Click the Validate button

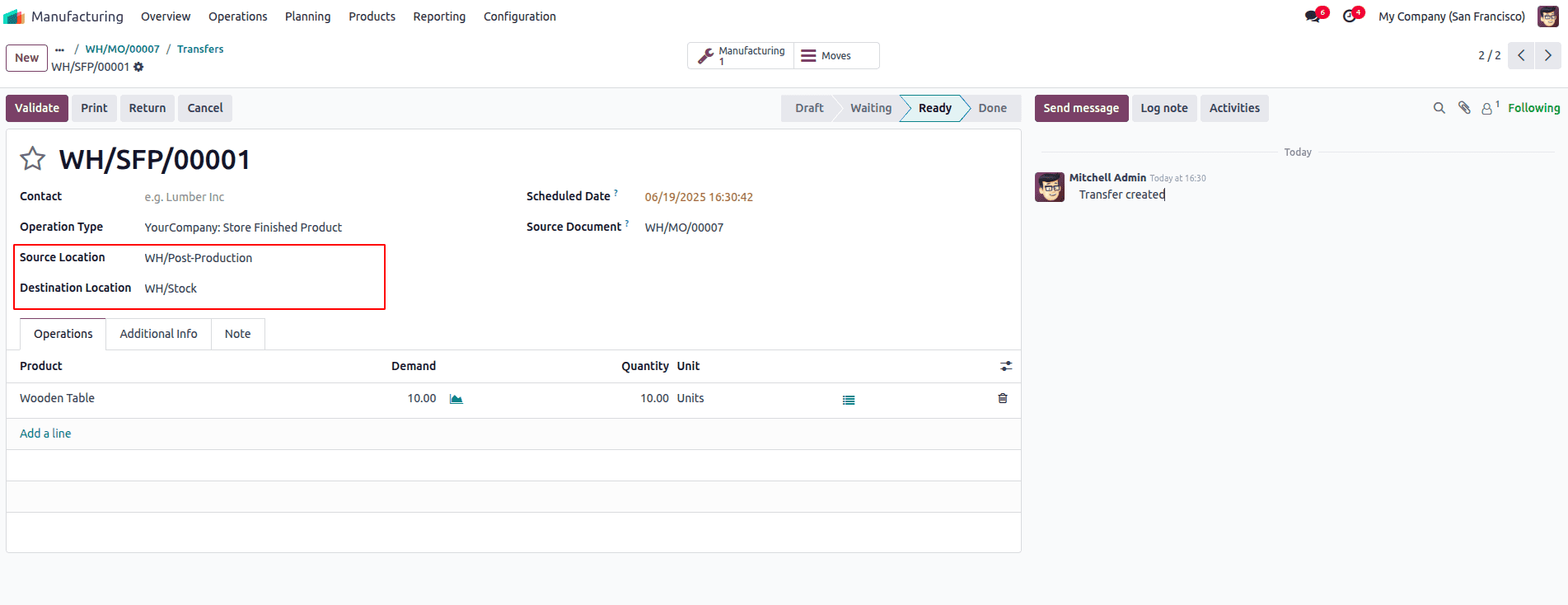[x=37, y=108]
